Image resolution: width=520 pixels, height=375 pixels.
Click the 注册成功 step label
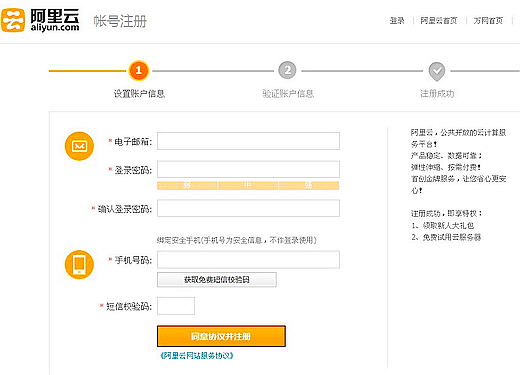[x=437, y=94]
